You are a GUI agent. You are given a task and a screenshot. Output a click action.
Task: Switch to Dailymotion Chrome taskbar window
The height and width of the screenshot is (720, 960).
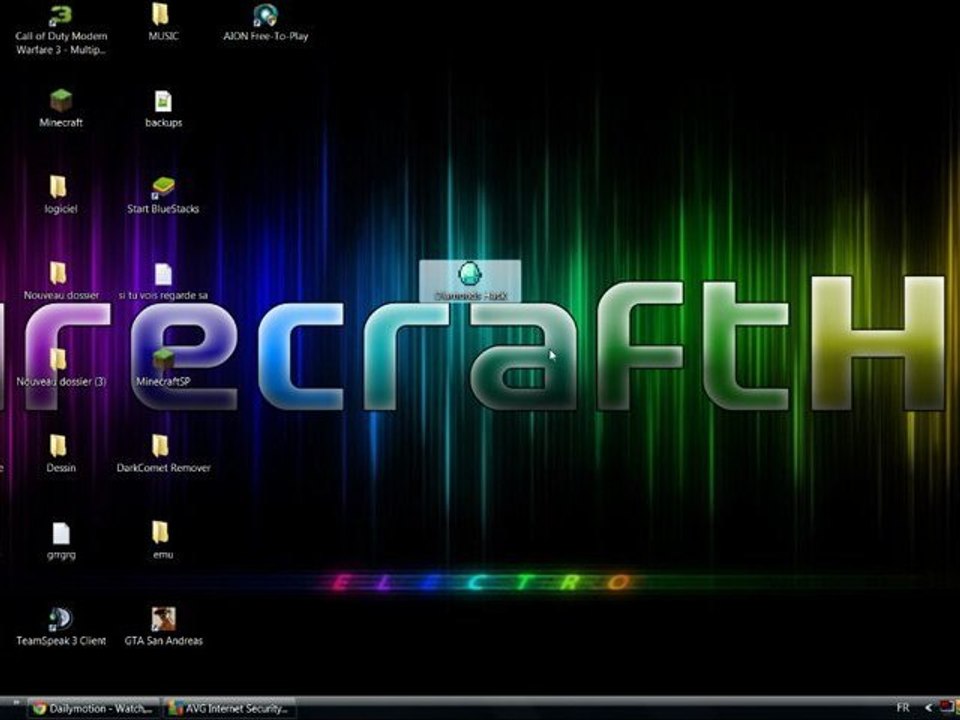(93, 708)
